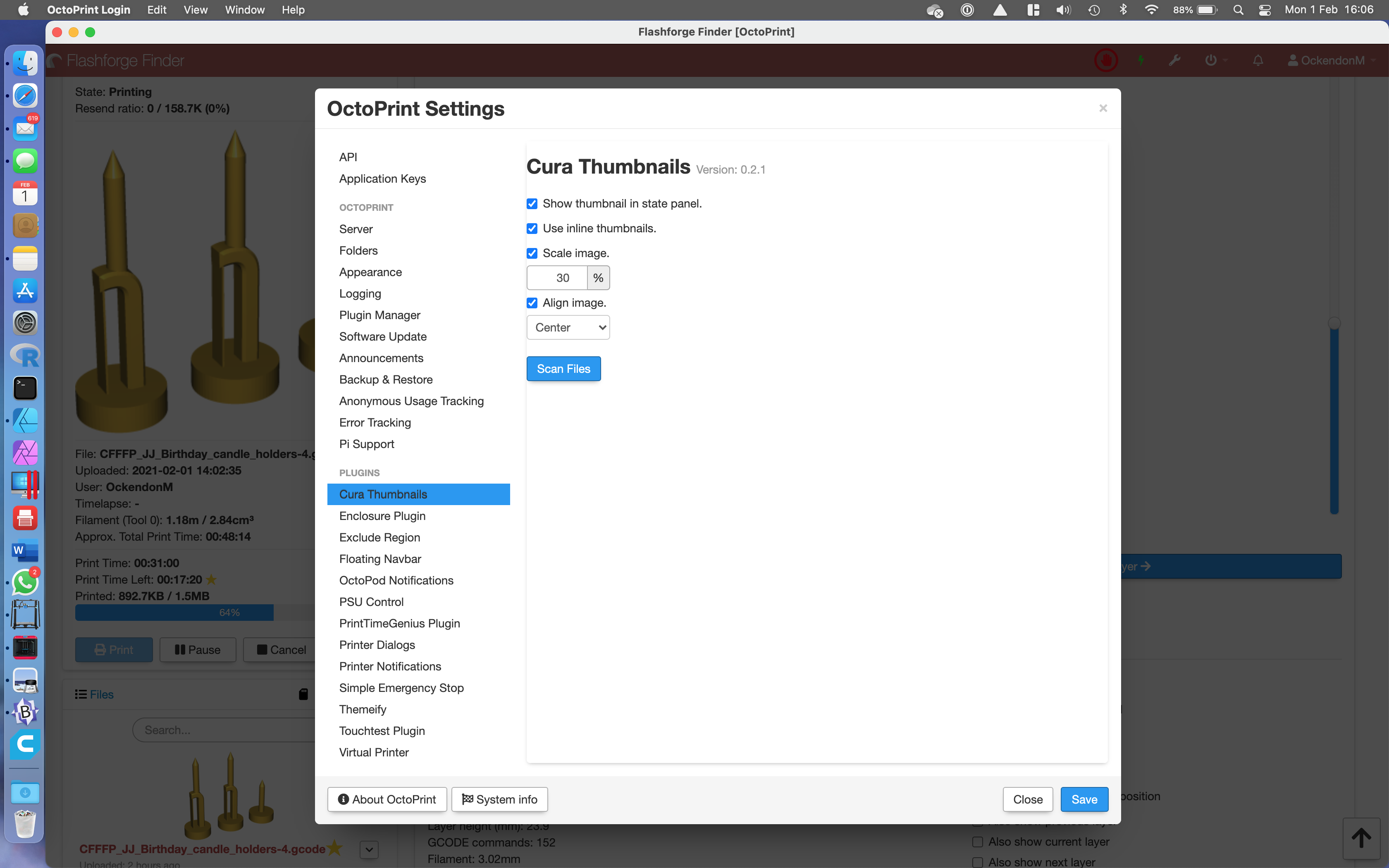Open Calendar app showing Feb 1
This screenshot has height=868, width=1389.
pyautogui.click(x=25, y=194)
